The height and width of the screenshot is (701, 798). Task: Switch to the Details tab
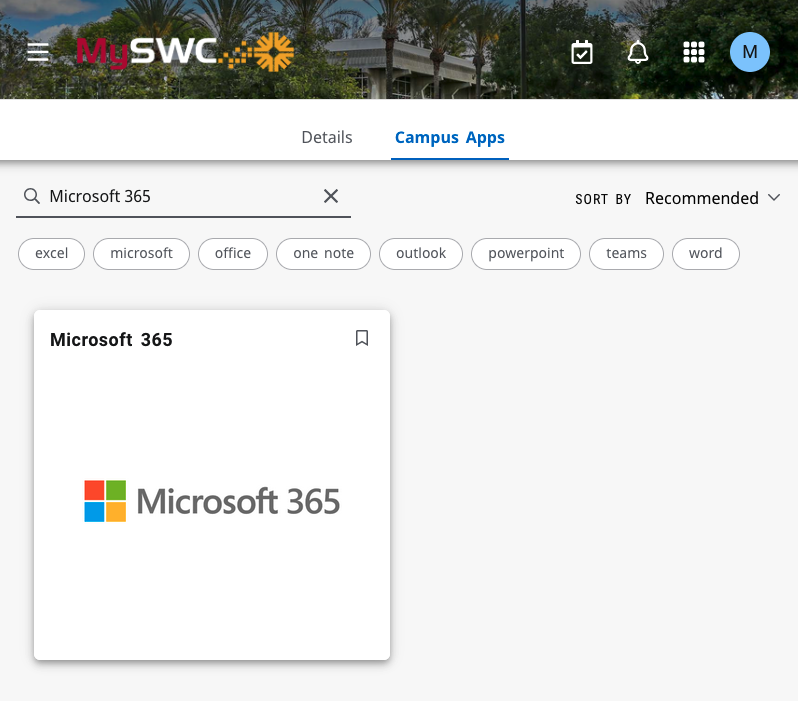click(x=327, y=137)
